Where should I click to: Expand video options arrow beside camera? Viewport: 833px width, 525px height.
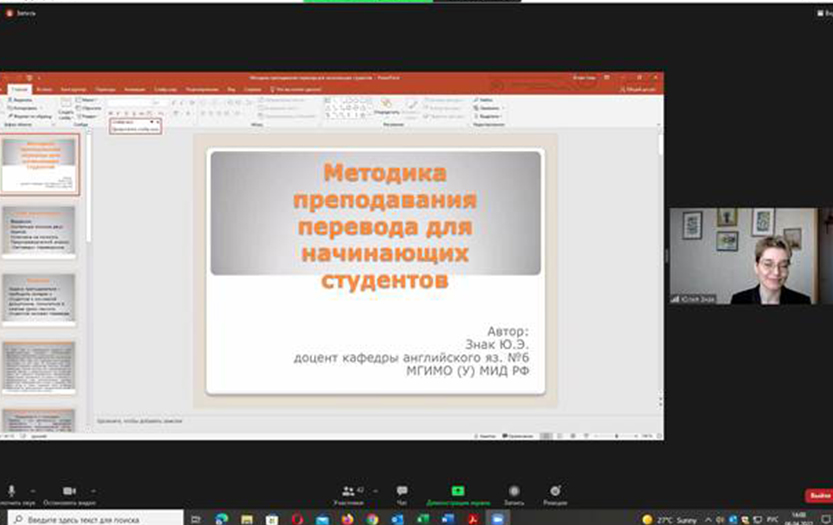93,491
